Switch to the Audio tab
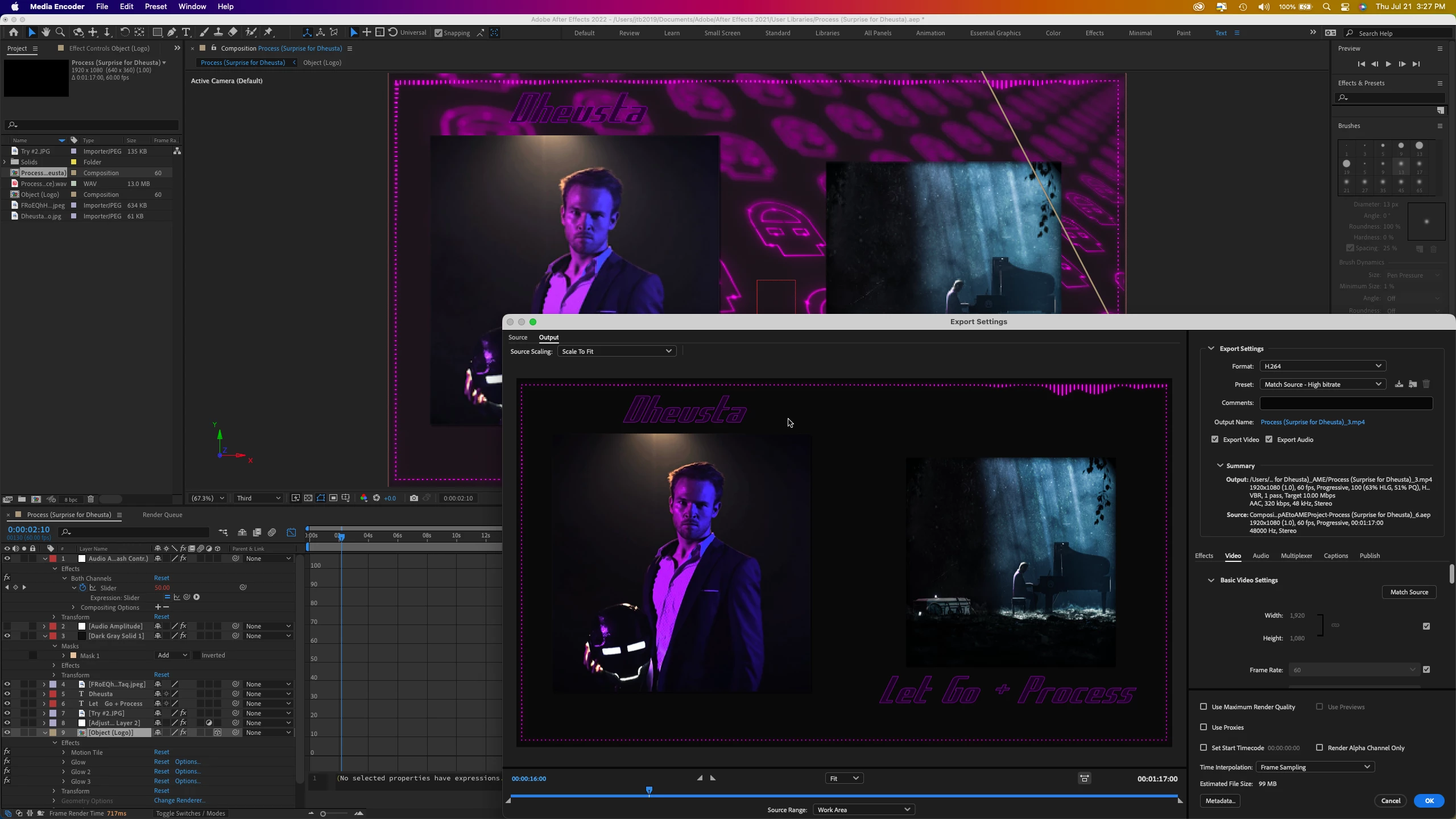Viewport: 1456px width, 819px height. coord(1260,556)
